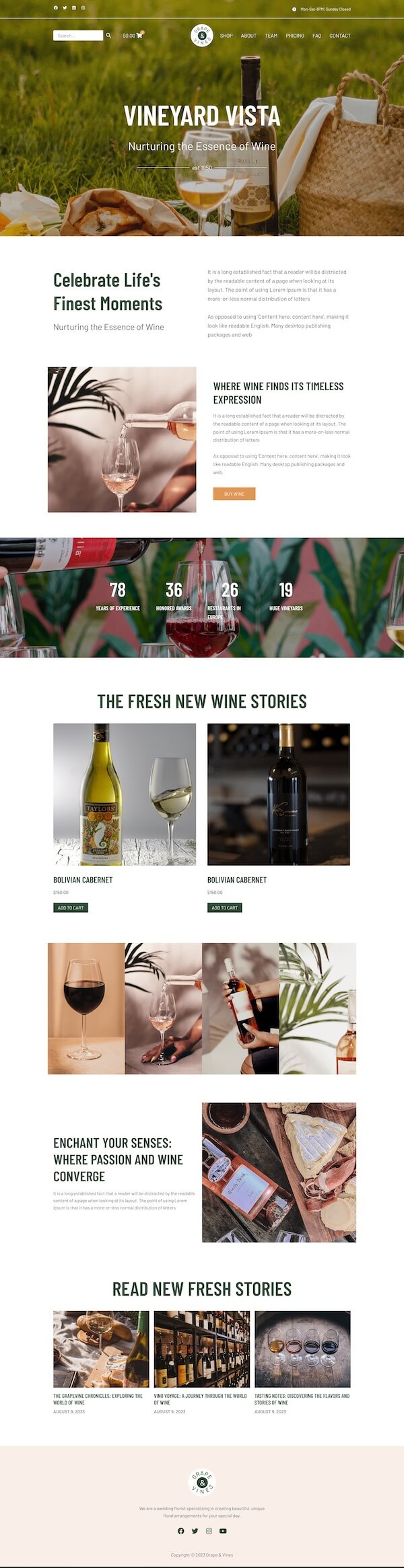The height and width of the screenshot is (1568, 404).
Task: Open the LinkedIn icon in top bar
Action: 74,8
